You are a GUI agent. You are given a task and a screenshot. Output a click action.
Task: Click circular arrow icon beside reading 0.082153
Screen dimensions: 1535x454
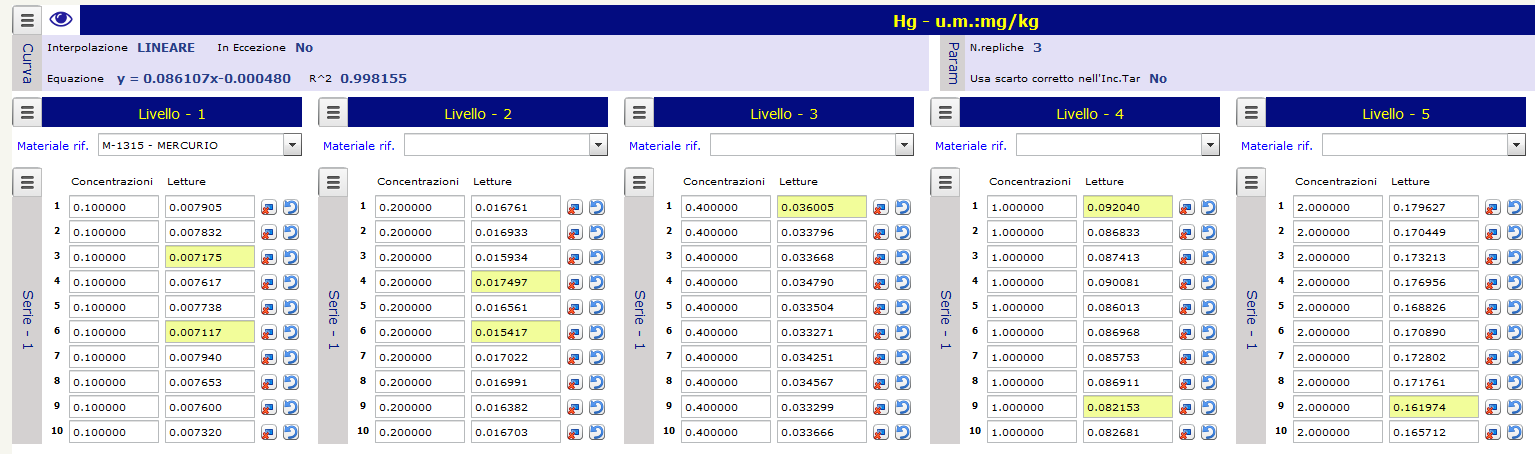click(x=1209, y=407)
